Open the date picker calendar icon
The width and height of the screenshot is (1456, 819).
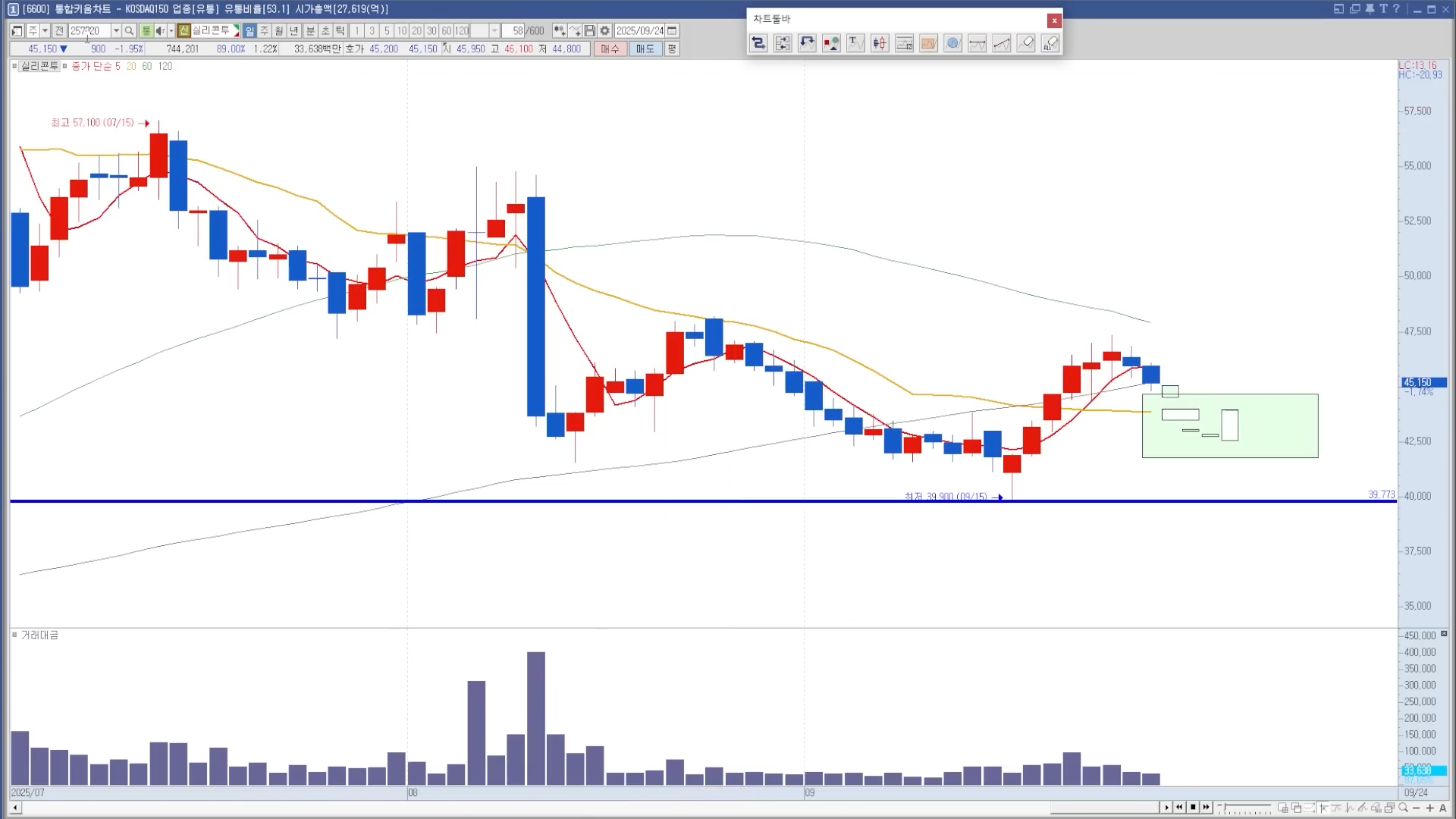[672, 31]
